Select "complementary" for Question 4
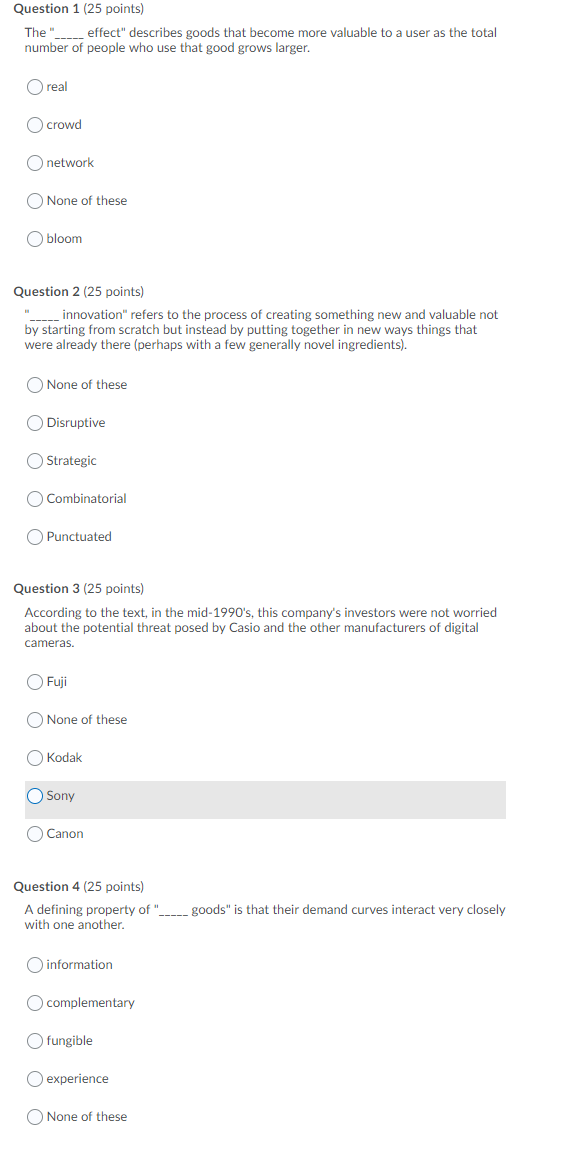The height and width of the screenshot is (1152, 576). (x=34, y=1002)
